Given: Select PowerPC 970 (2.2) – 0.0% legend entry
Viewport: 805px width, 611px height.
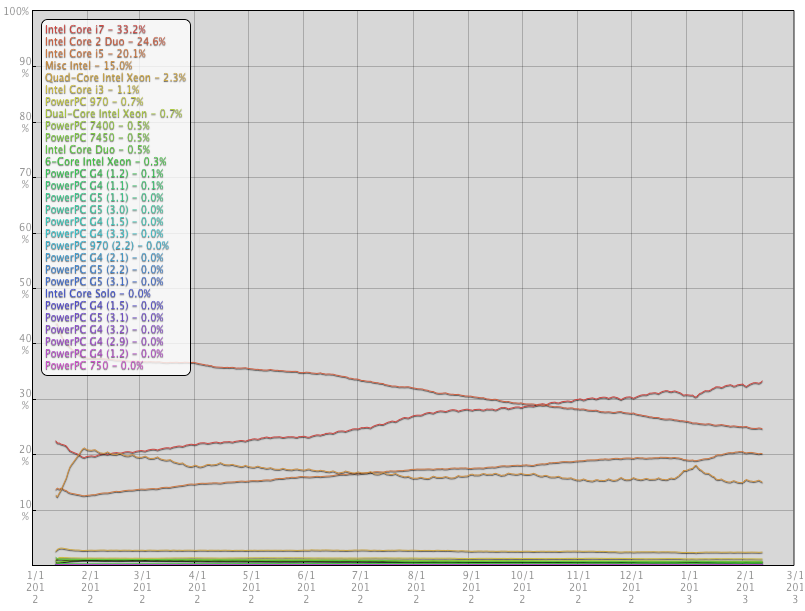Looking at the screenshot, I should (x=107, y=246).
